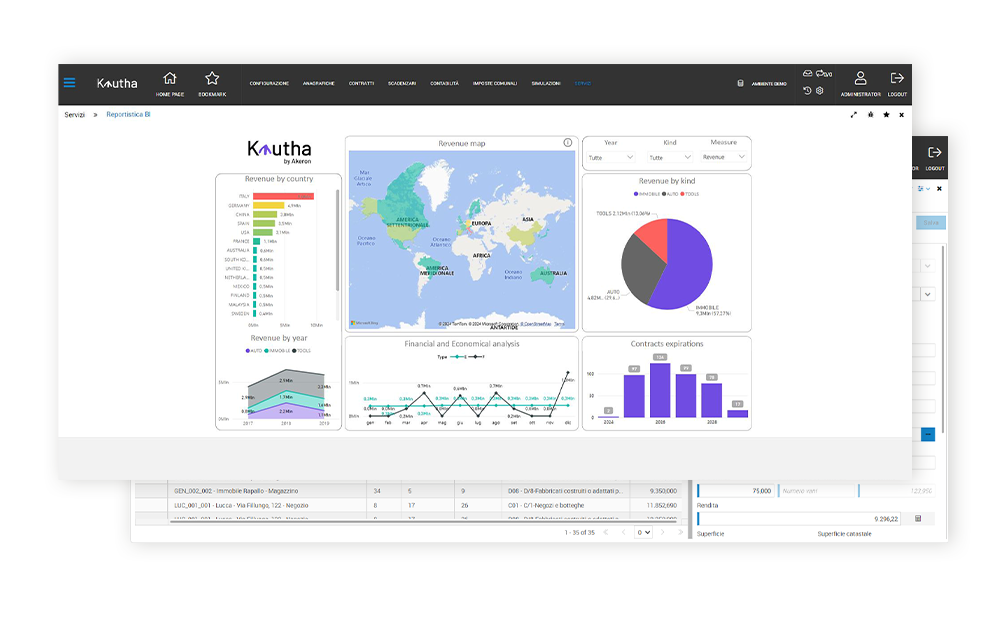
Task: Click the Logout icon
Action: 897,78
